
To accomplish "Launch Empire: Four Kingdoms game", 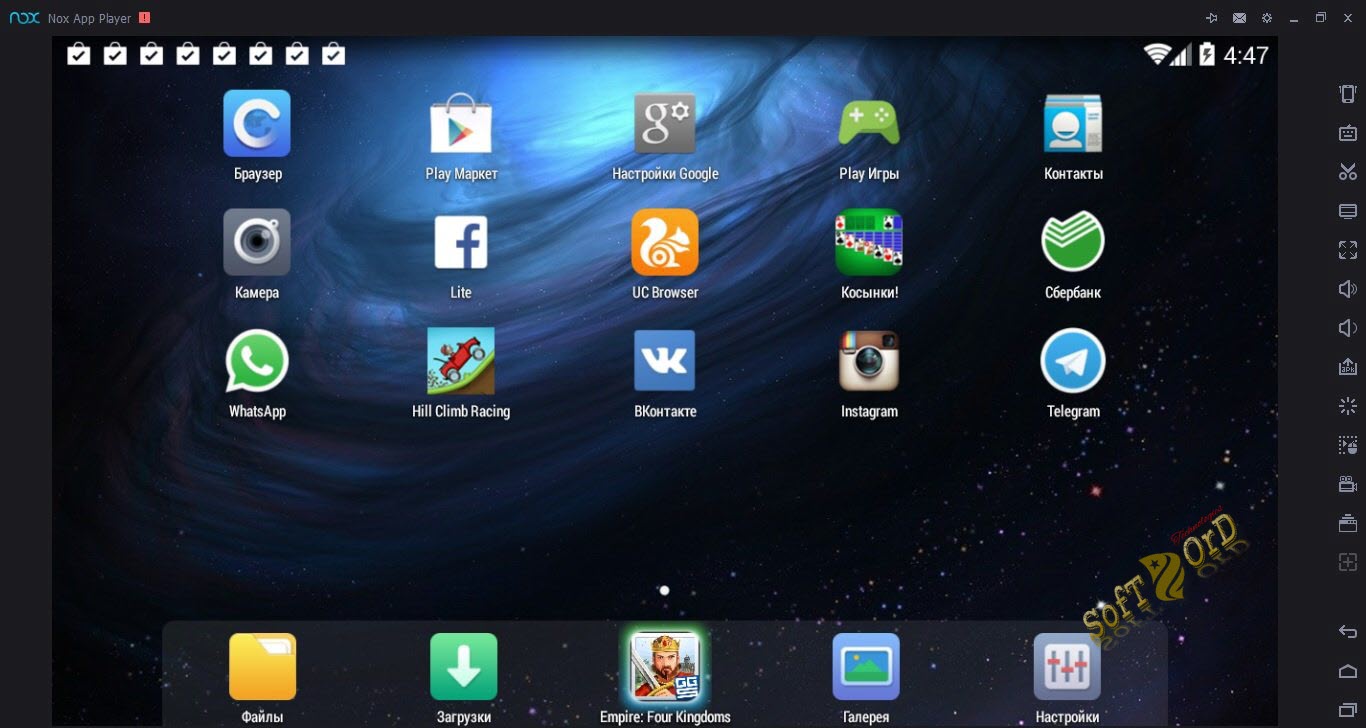I will click(665, 666).
